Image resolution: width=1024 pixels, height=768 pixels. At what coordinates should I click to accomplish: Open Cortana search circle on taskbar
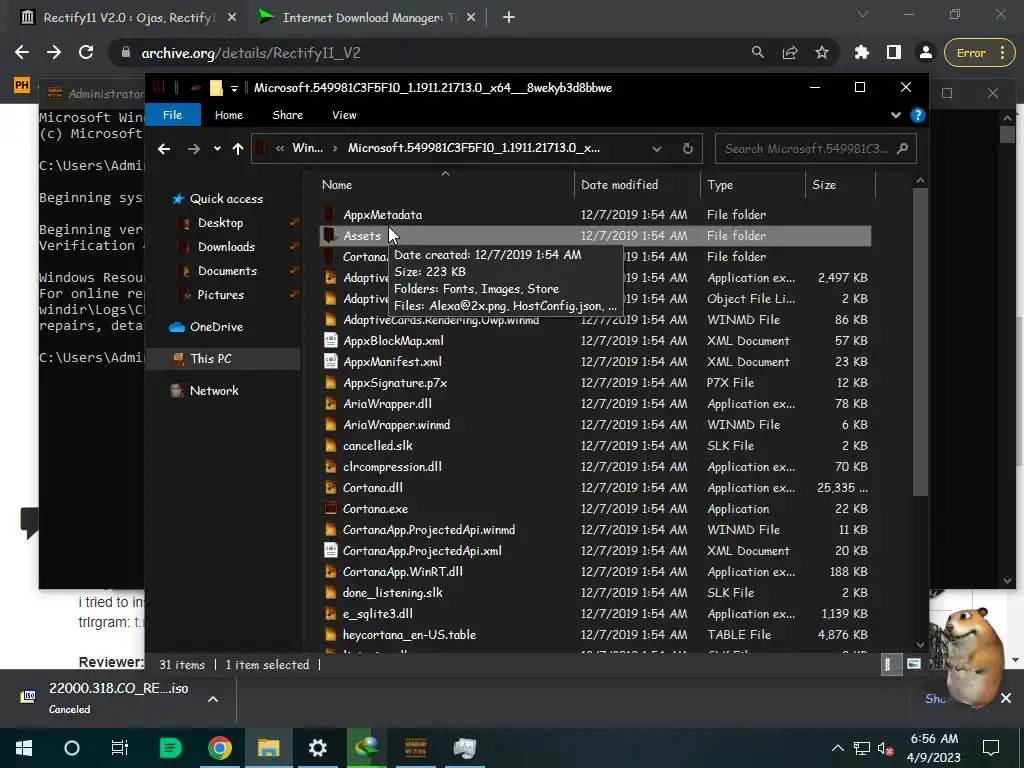72,748
